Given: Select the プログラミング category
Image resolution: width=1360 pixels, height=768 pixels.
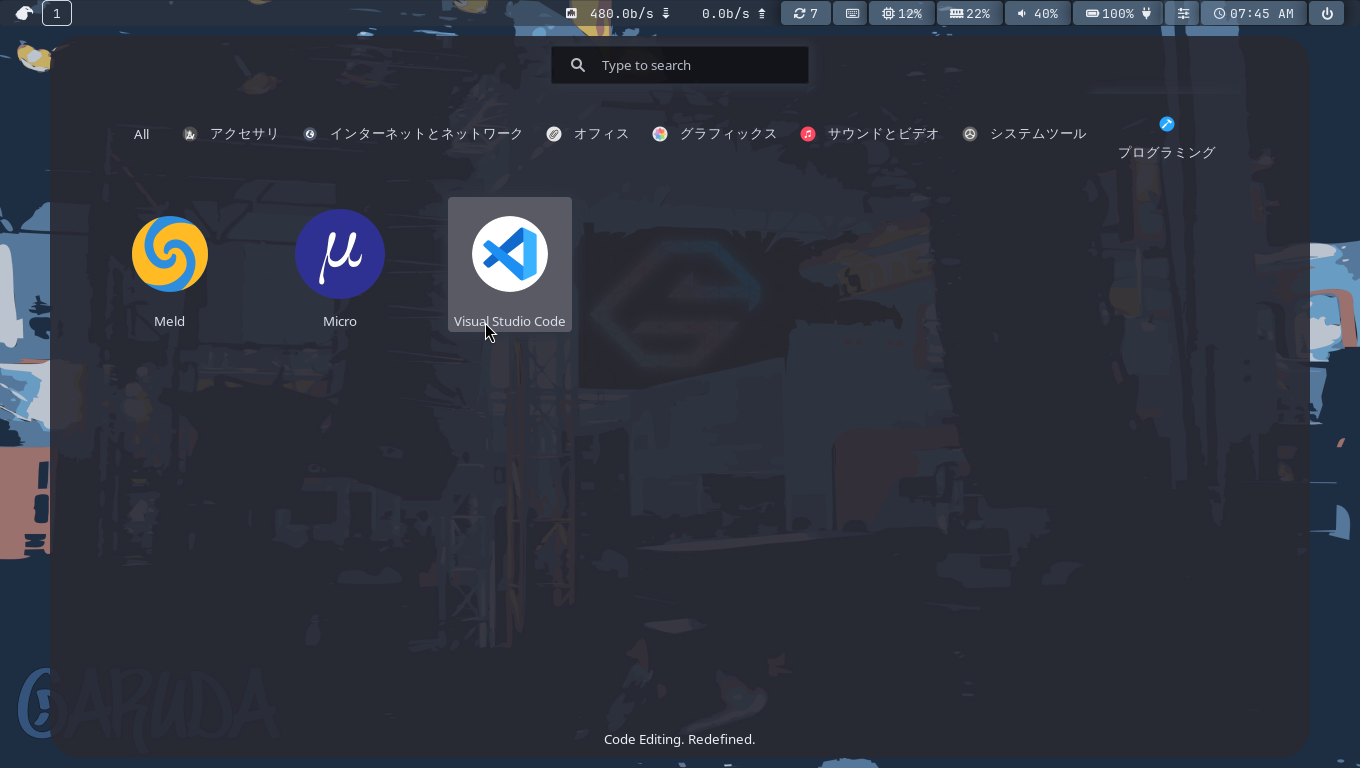Looking at the screenshot, I should 1167,138.
